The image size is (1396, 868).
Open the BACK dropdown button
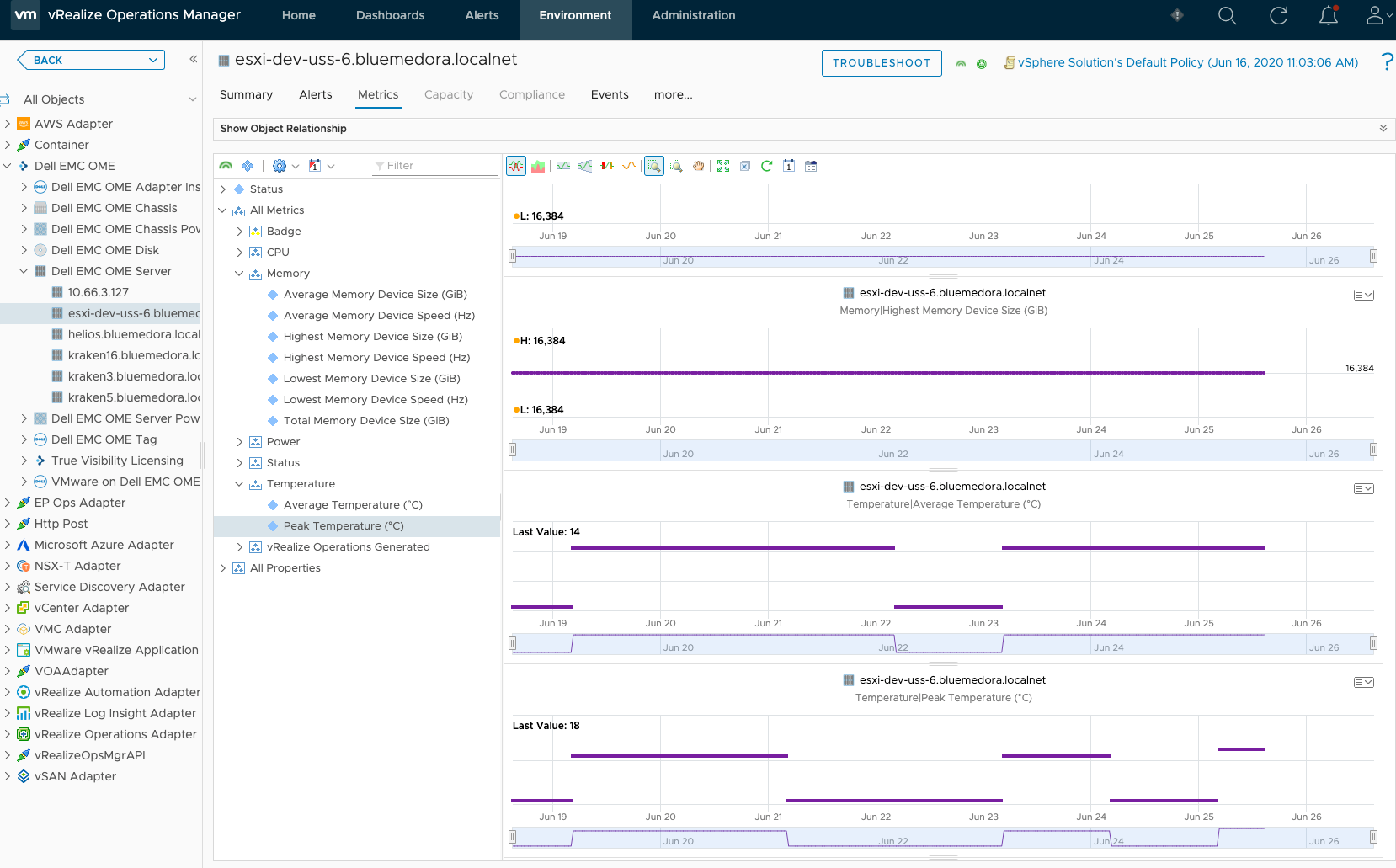point(91,60)
